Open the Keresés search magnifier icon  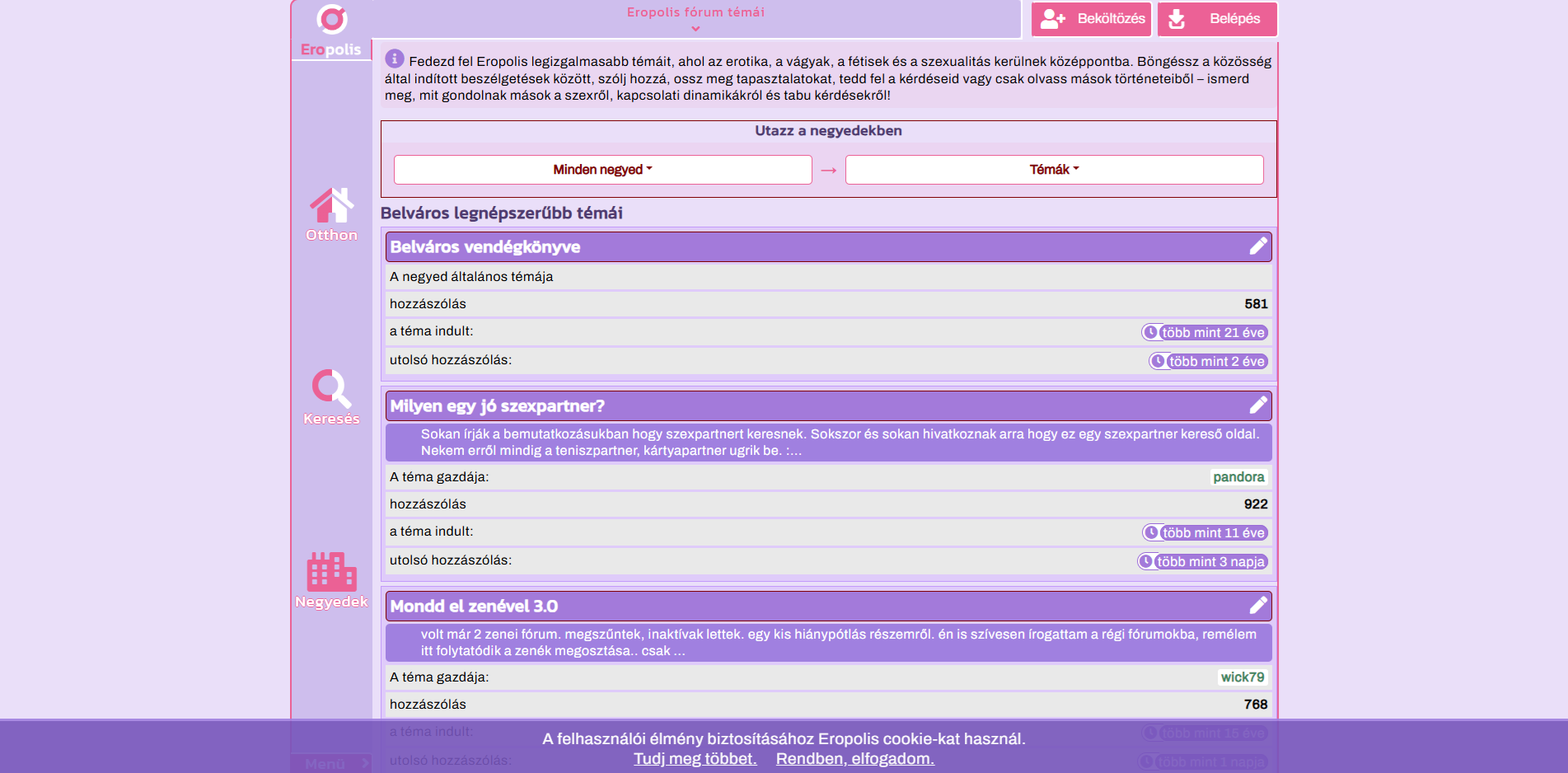click(331, 388)
